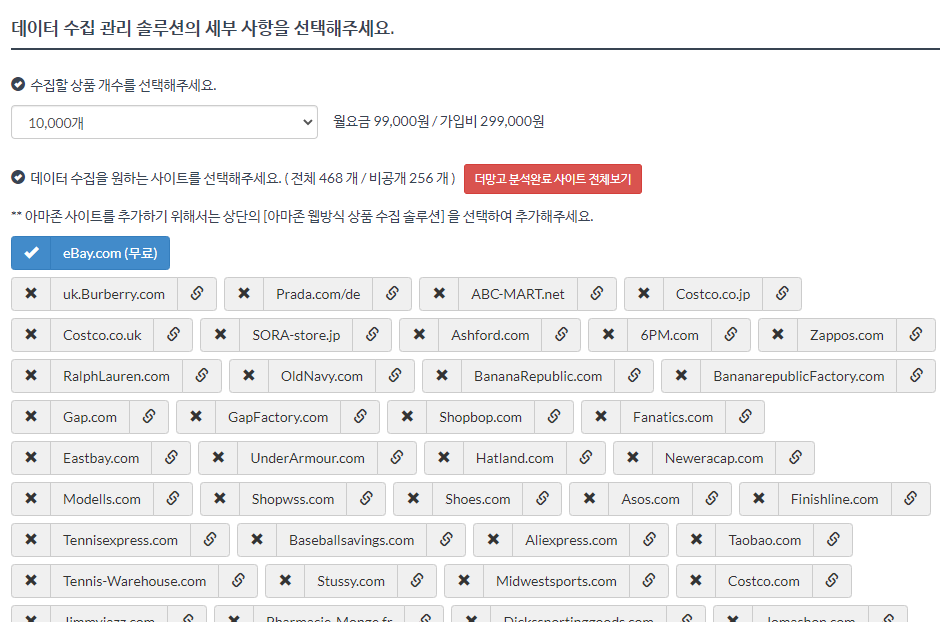This screenshot has height=622, width=940.
Task: Open the link icon for Fanatics.com
Action: 745,417
